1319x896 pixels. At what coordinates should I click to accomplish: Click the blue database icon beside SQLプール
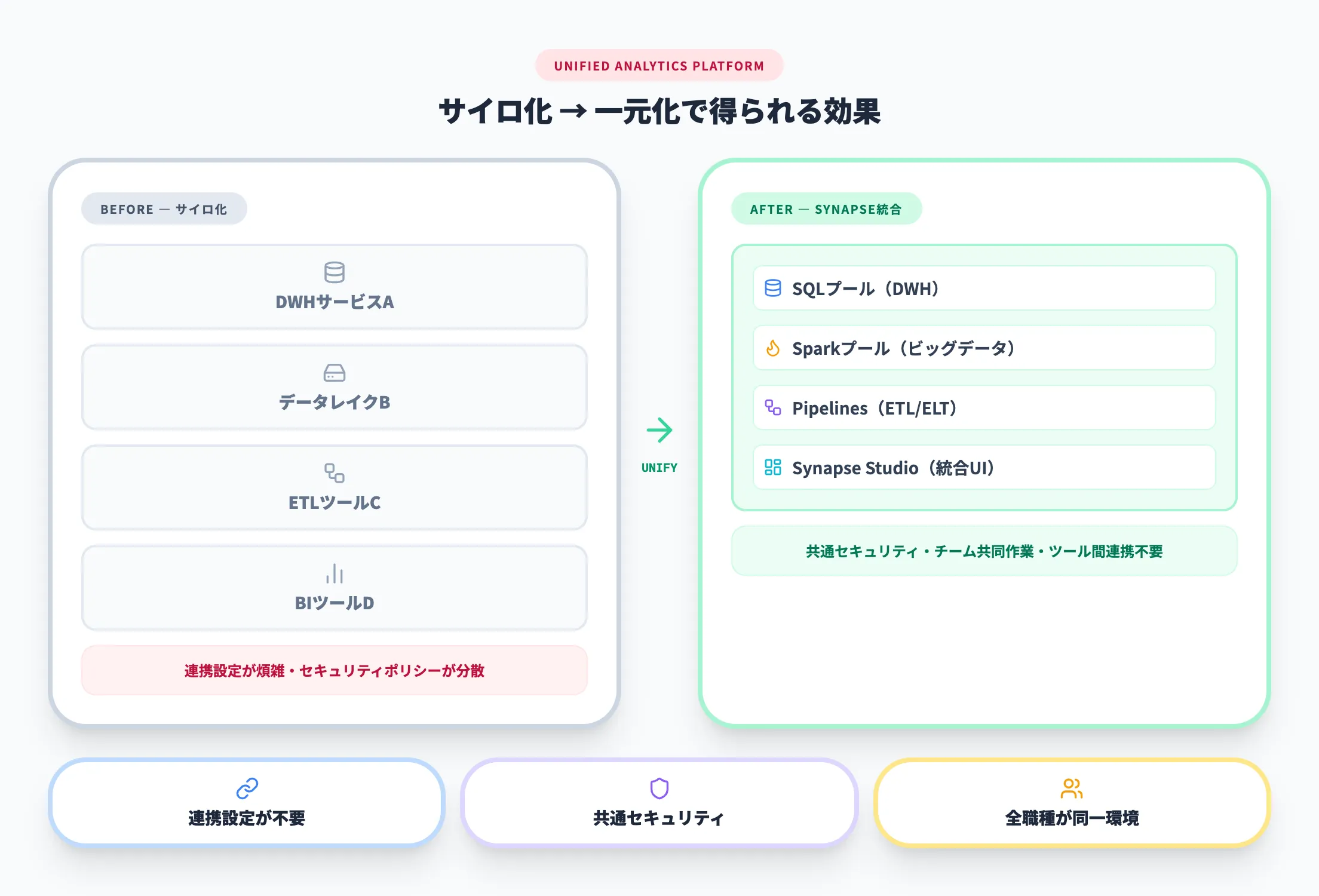(773, 289)
